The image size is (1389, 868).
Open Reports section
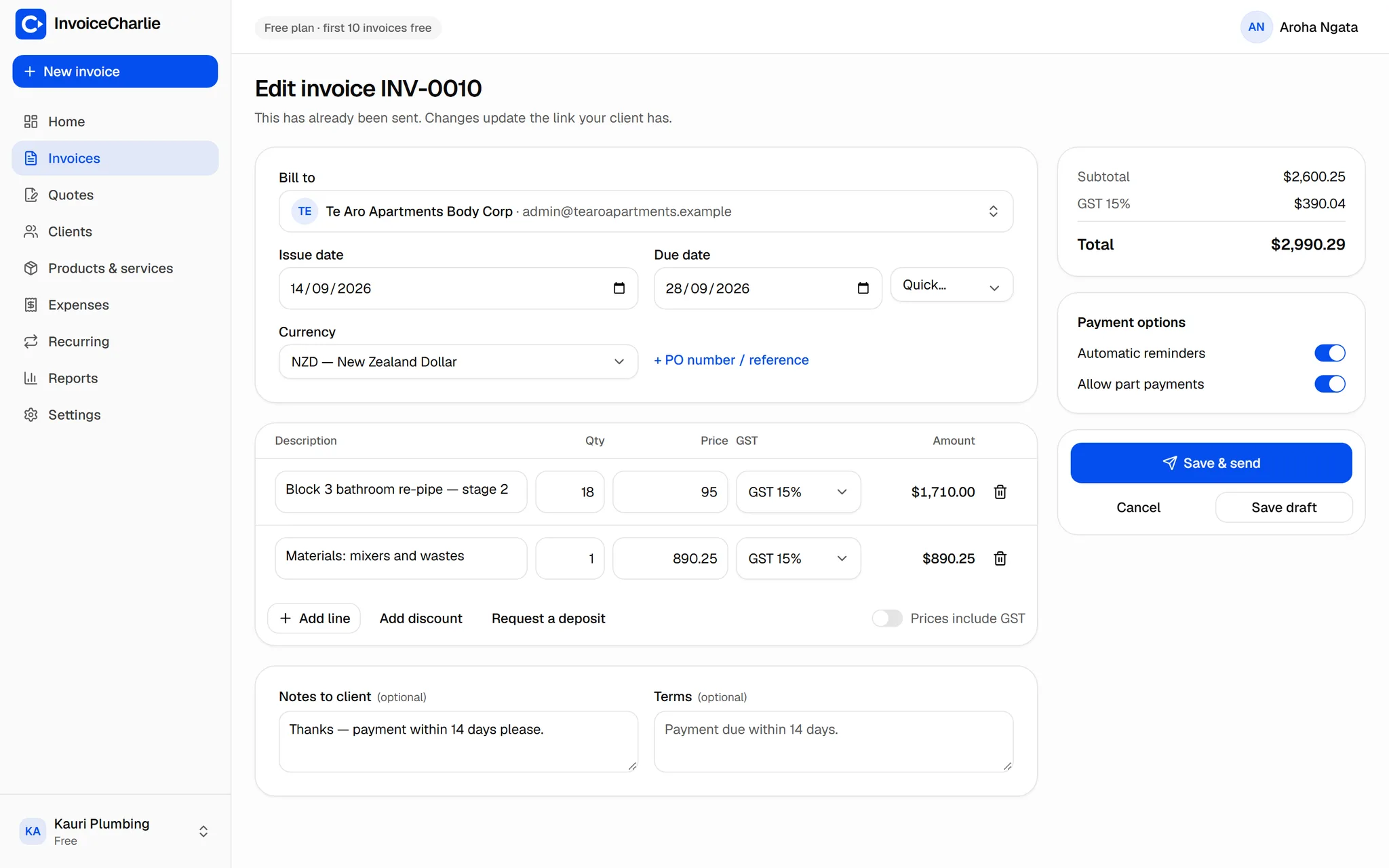(115, 378)
